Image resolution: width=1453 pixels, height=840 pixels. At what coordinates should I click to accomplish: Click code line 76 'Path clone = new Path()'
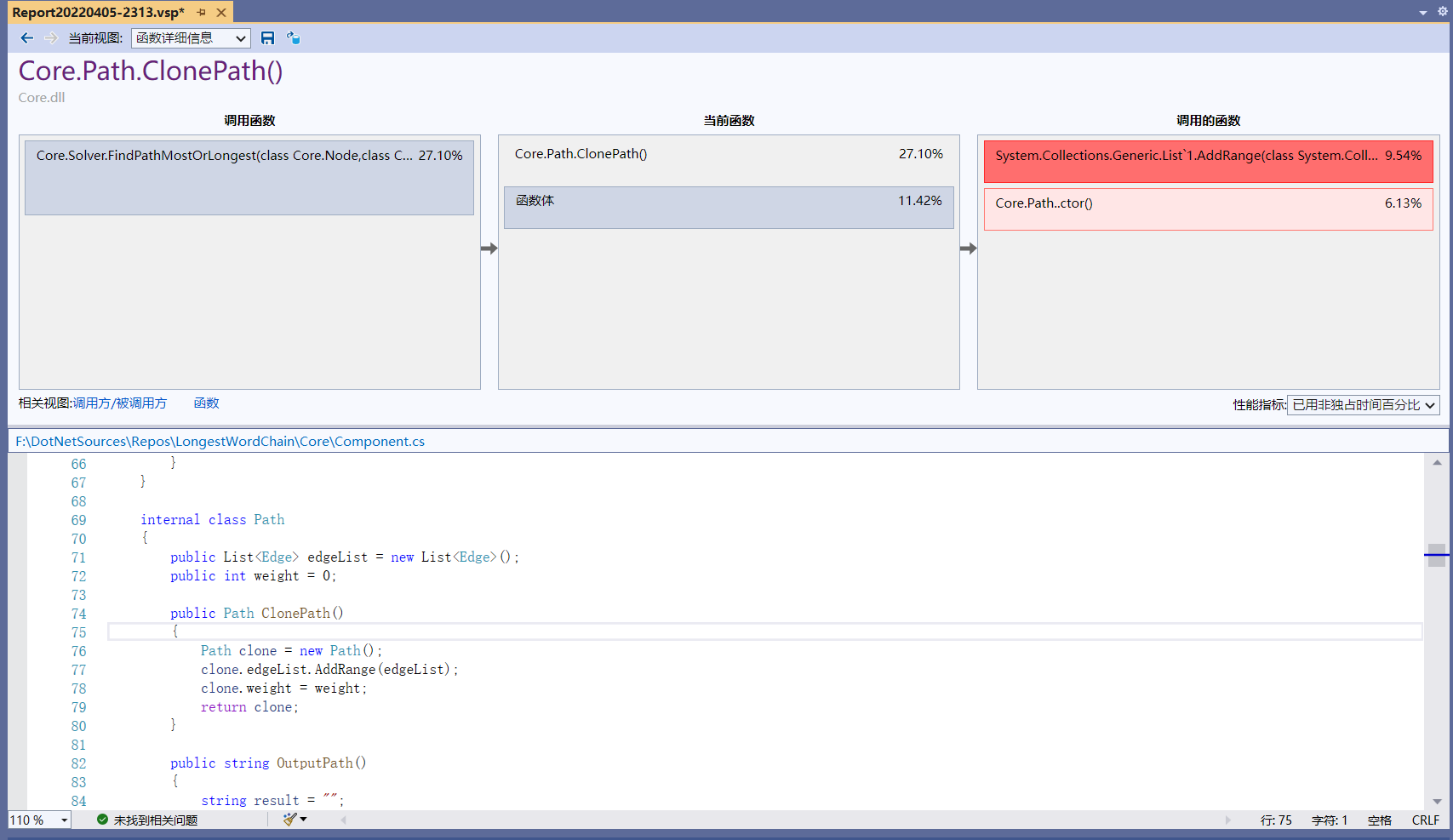291,651
